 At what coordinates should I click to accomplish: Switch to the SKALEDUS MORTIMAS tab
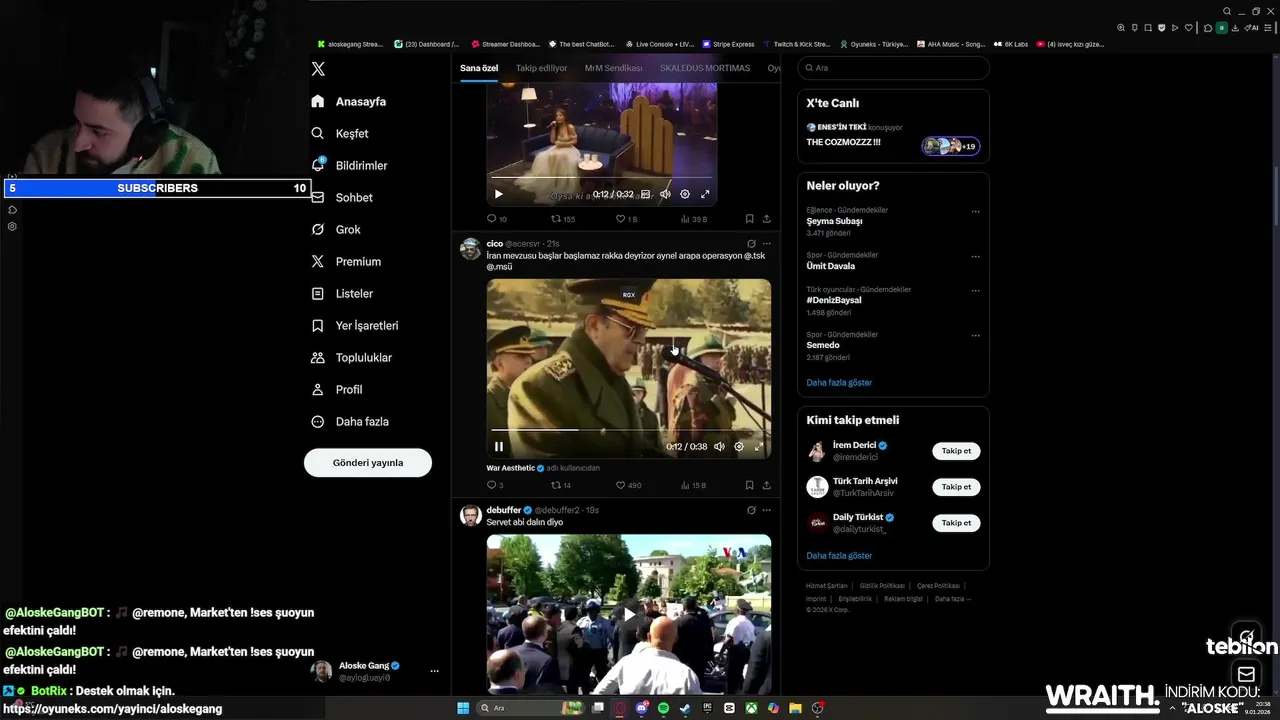[x=705, y=68]
